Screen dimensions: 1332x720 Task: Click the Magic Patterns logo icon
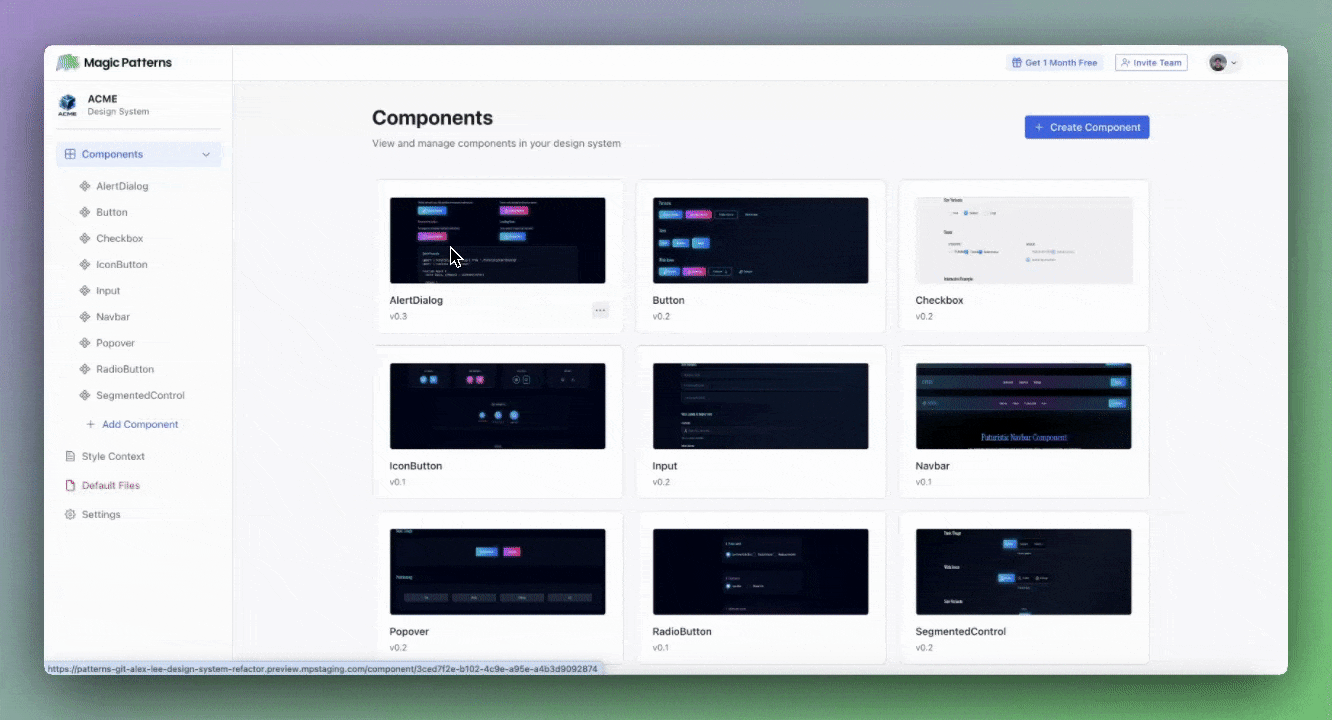point(67,62)
